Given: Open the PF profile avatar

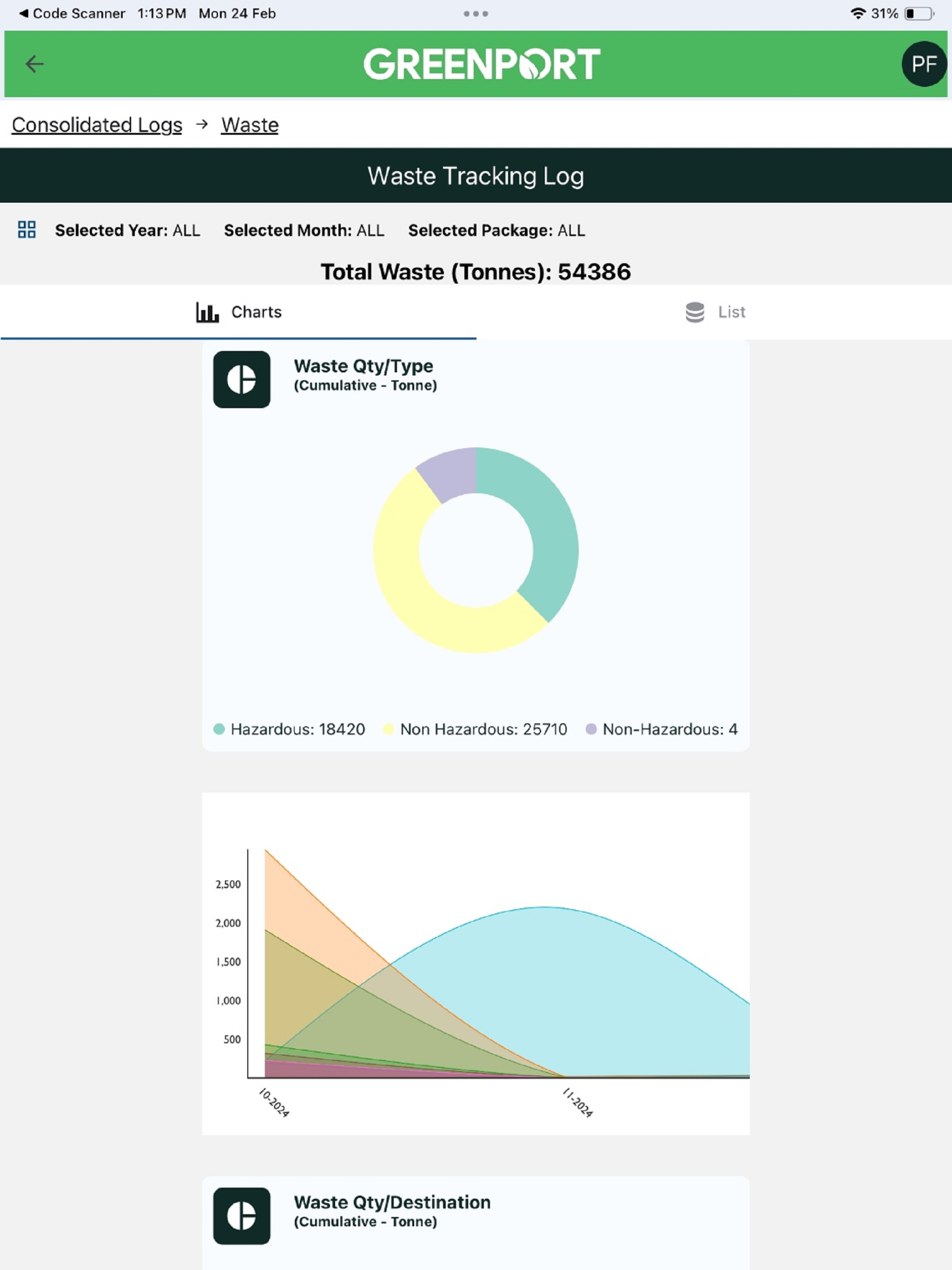Looking at the screenshot, I should pos(924,64).
